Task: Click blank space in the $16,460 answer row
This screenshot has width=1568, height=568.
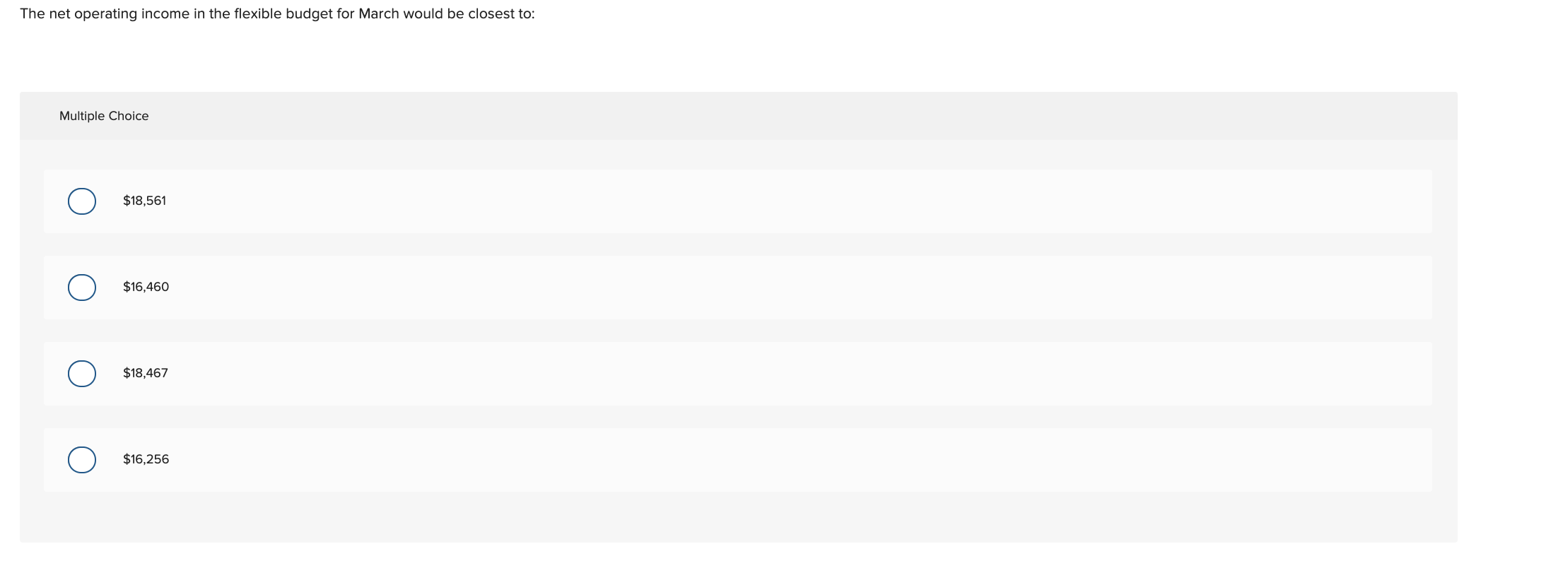Action: pyautogui.click(x=778, y=288)
